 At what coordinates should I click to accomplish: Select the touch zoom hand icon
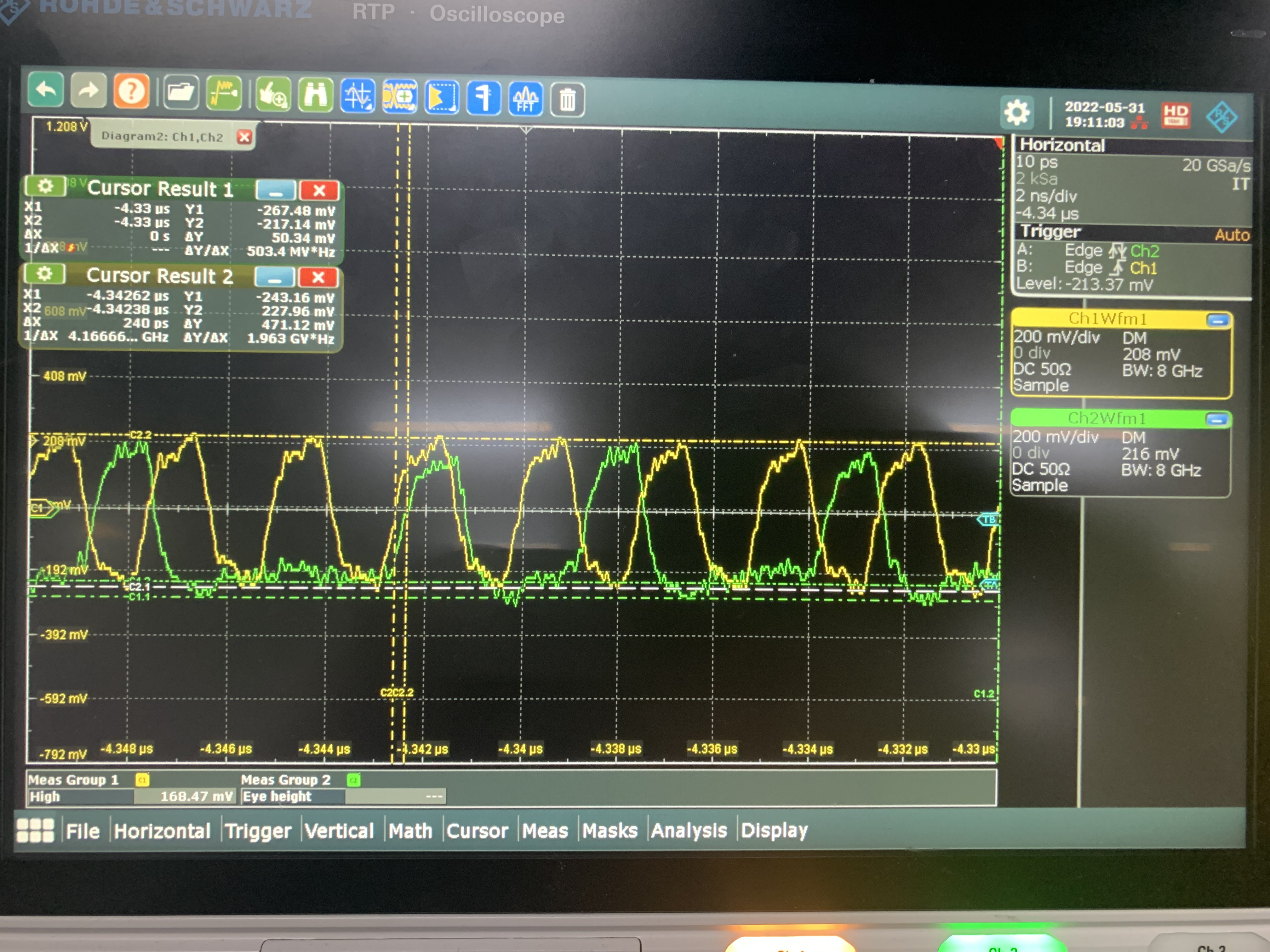pyautogui.click(x=273, y=94)
